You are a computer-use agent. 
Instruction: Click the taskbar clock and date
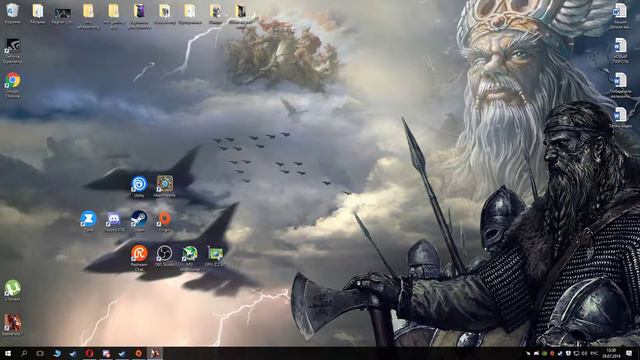pyautogui.click(x=611, y=353)
